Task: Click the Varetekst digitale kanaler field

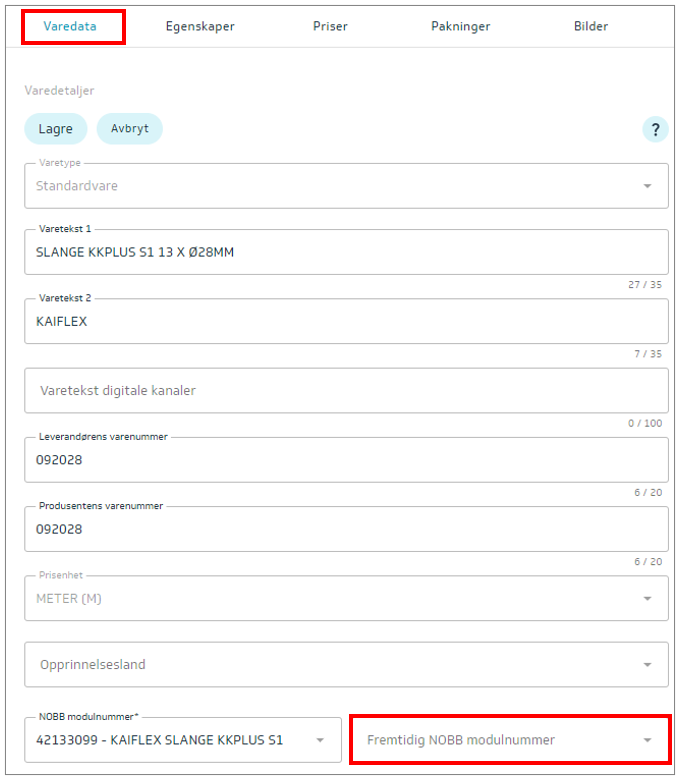Action: 346,391
